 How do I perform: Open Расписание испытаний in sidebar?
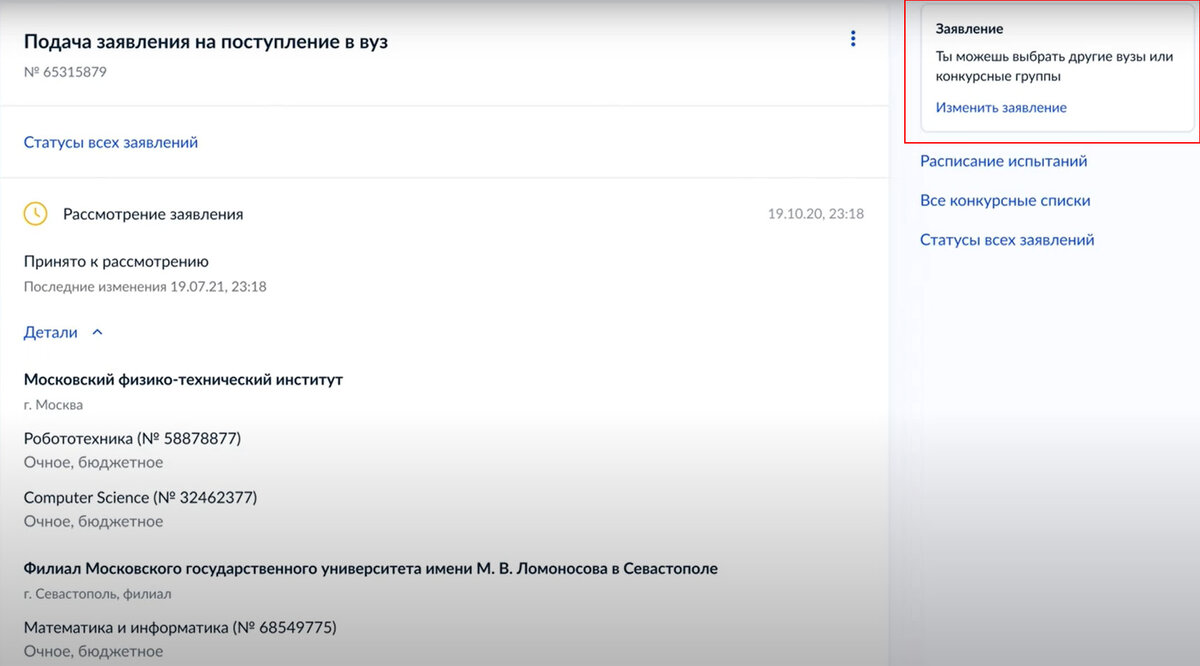coord(1003,161)
